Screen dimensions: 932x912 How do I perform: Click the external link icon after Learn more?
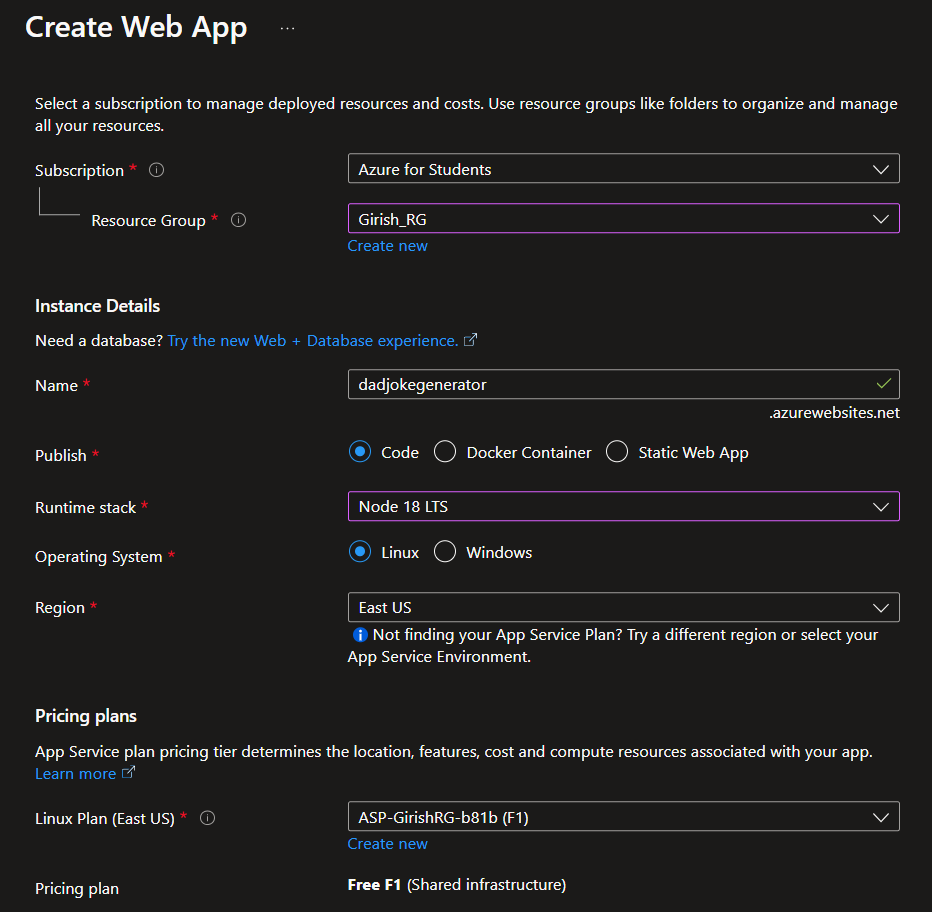coord(128,774)
